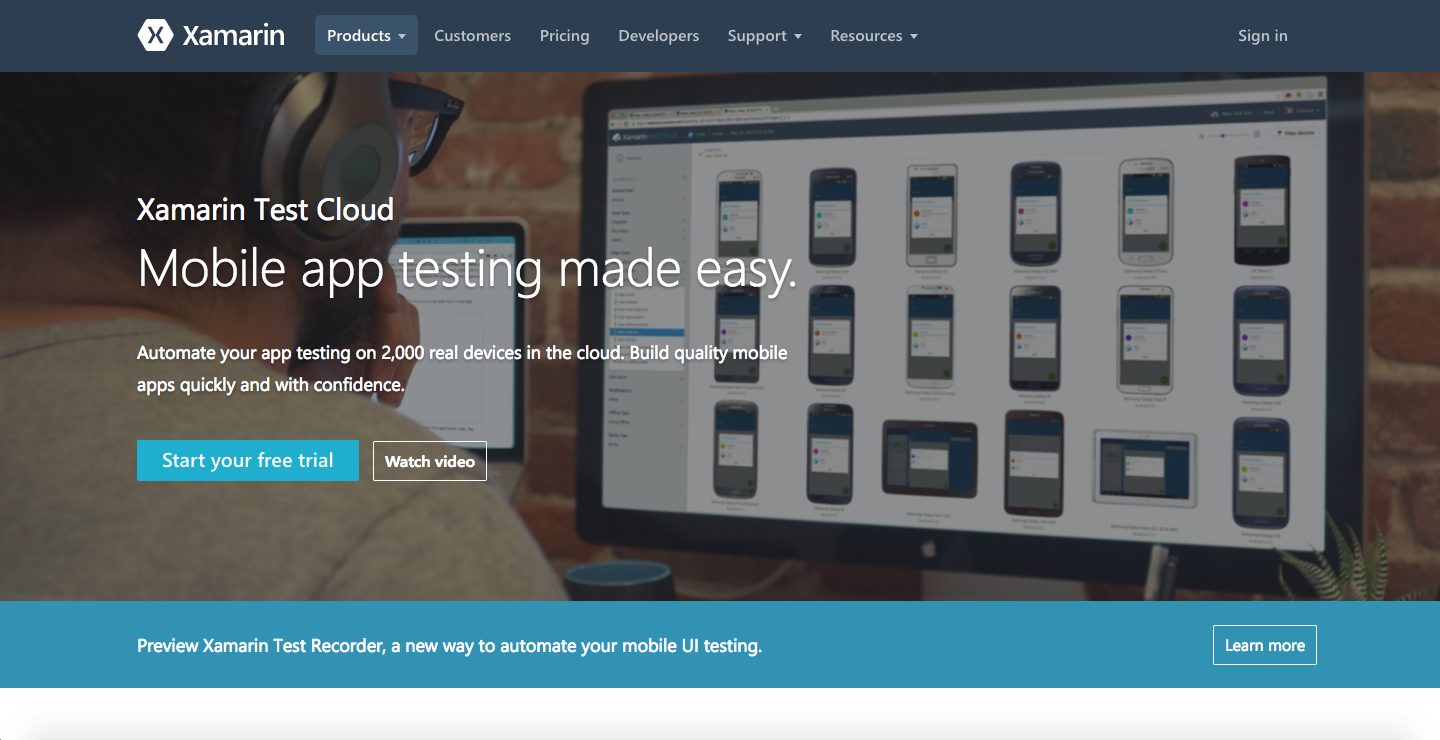Click the 'Mobile app testing made easy' headline
The width and height of the screenshot is (1440, 740).
(467, 268)
